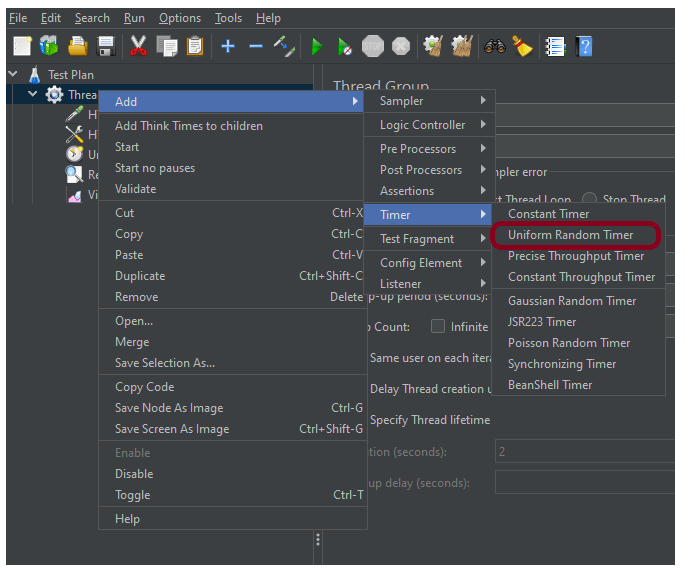The width and height of the screenshot is (685, 577).
Task: Click the binoculars Search icon
Action: click(x=495, y=46)
